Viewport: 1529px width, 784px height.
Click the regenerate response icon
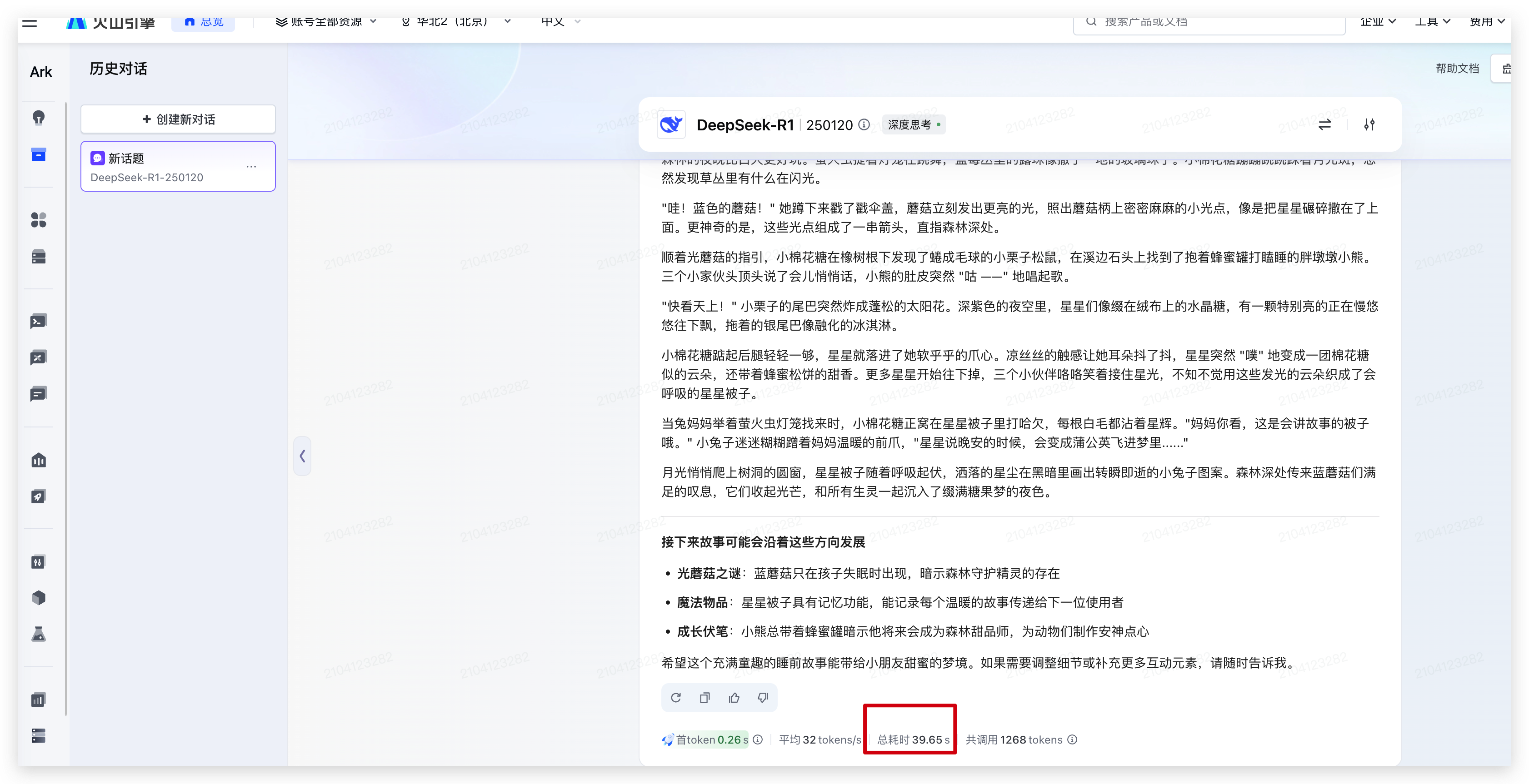tap(675, 697)
